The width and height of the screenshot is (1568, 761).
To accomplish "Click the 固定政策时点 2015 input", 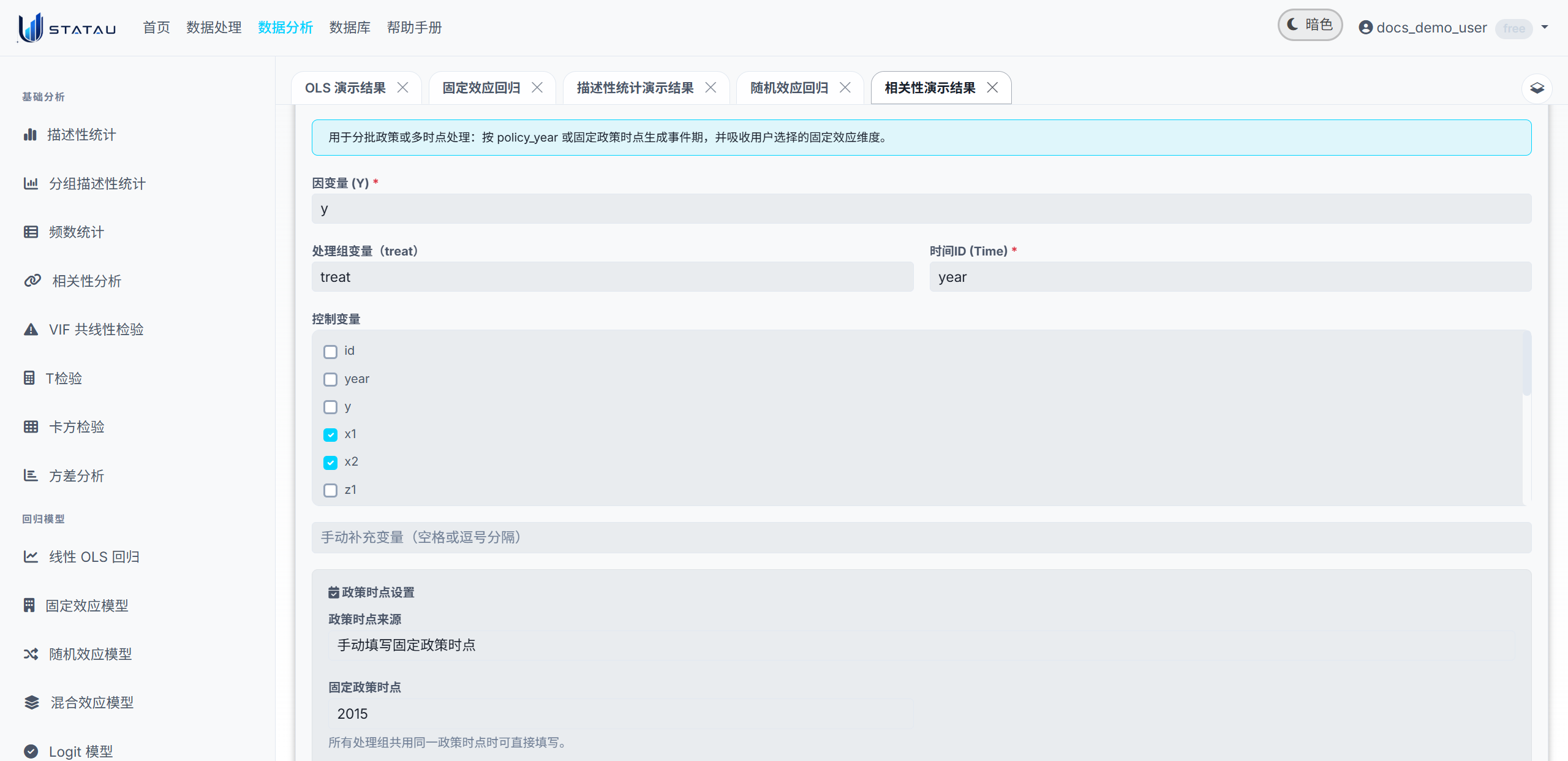I will 620,714.
